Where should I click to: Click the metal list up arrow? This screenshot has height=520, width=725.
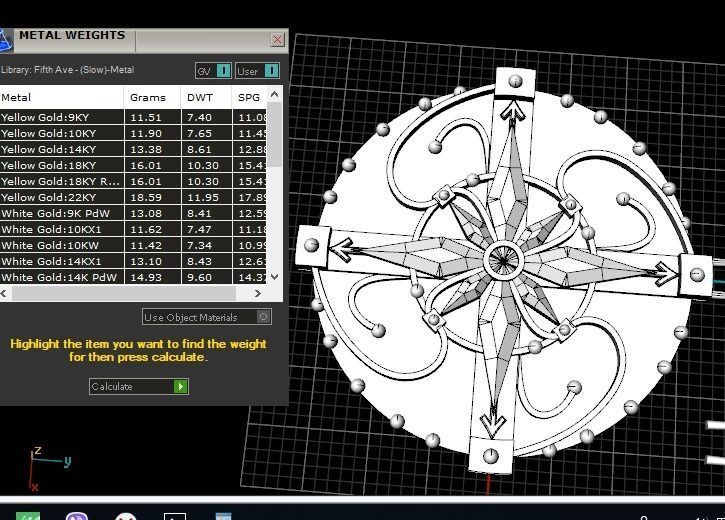tap(274, 95)
